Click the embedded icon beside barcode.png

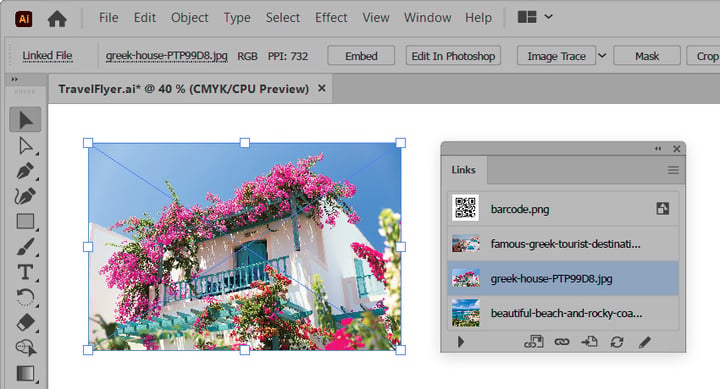[662, 209]
